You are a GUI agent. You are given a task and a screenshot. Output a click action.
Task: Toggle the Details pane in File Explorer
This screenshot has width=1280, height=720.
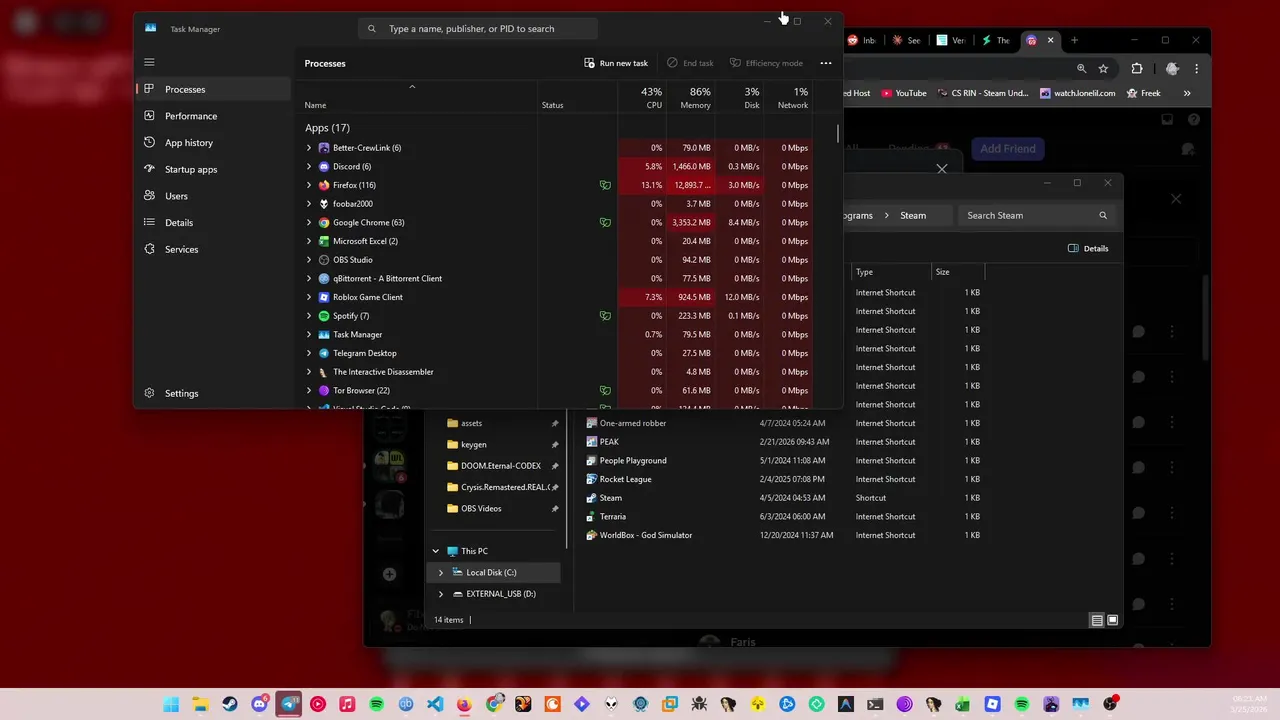coord(1088,248)
